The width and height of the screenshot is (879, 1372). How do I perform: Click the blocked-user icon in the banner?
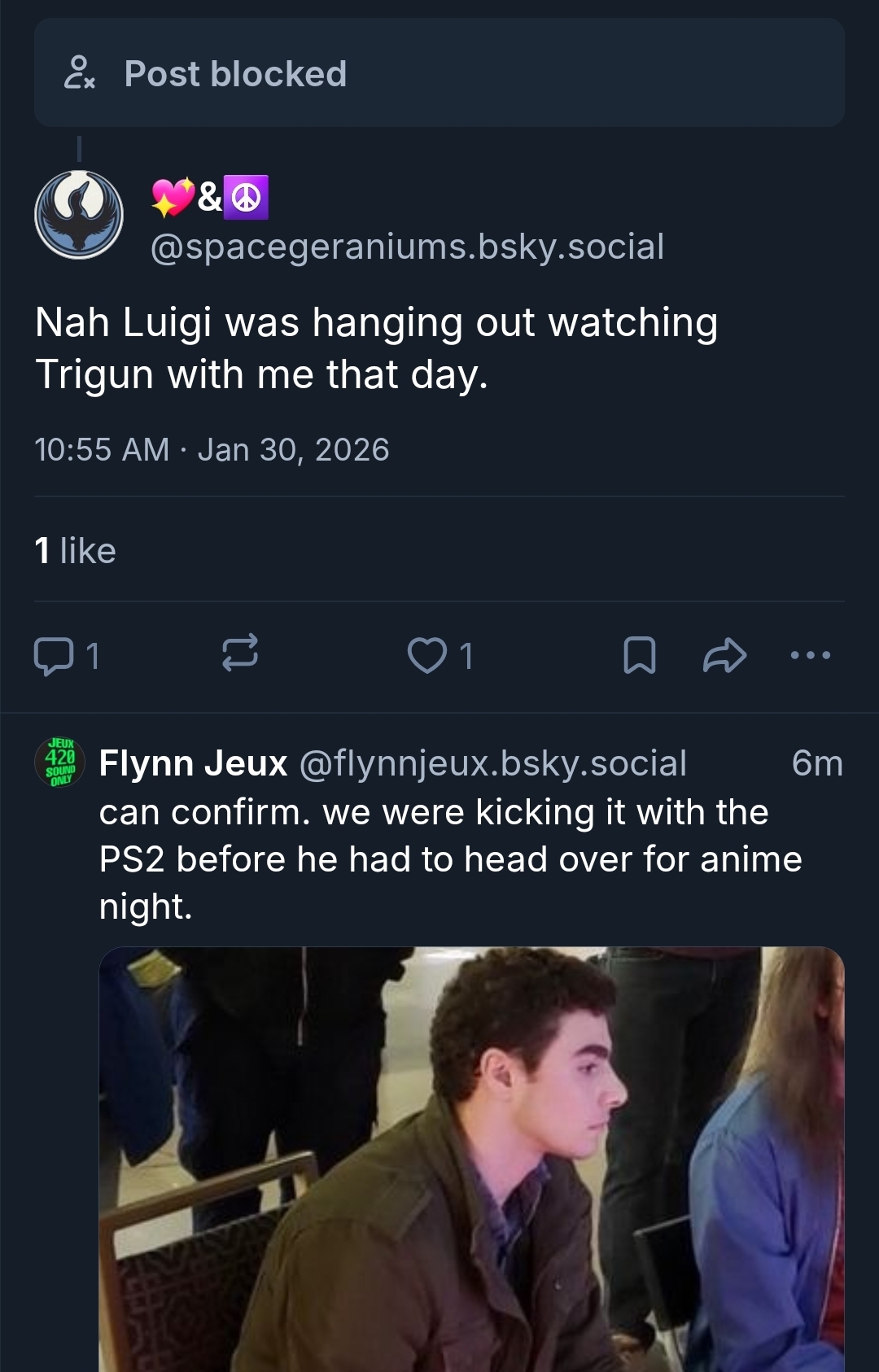click(x=79, y=73)
